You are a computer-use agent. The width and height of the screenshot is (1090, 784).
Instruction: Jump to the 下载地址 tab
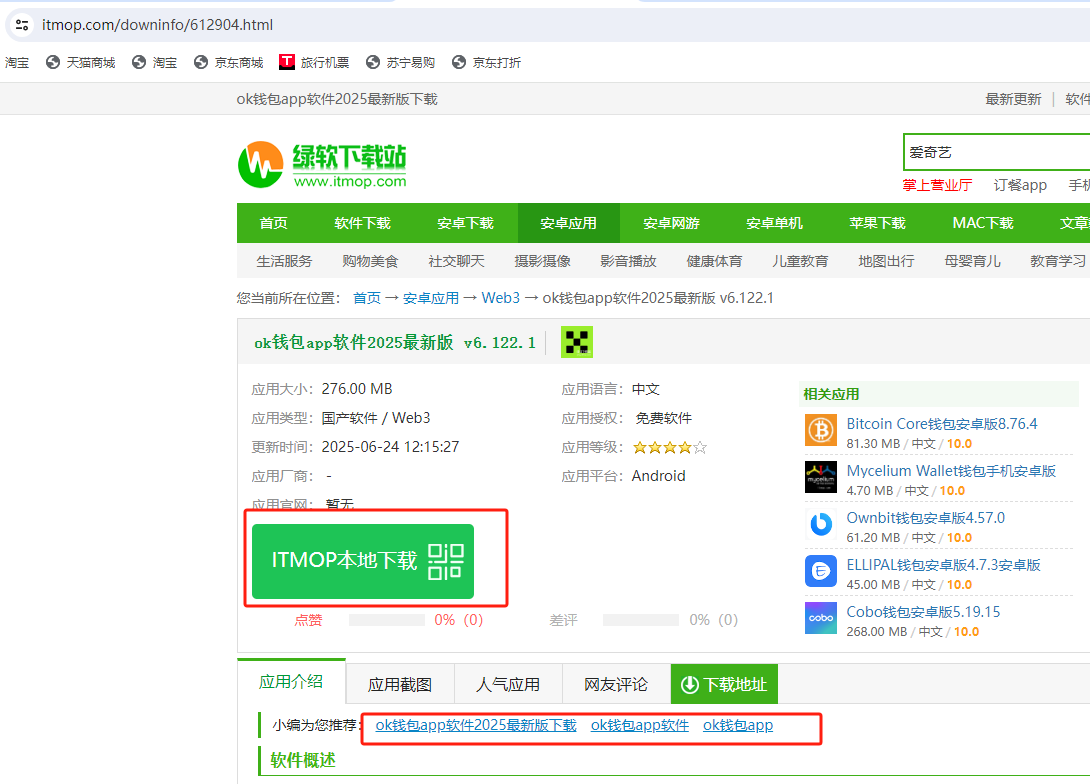pos(724,684)
